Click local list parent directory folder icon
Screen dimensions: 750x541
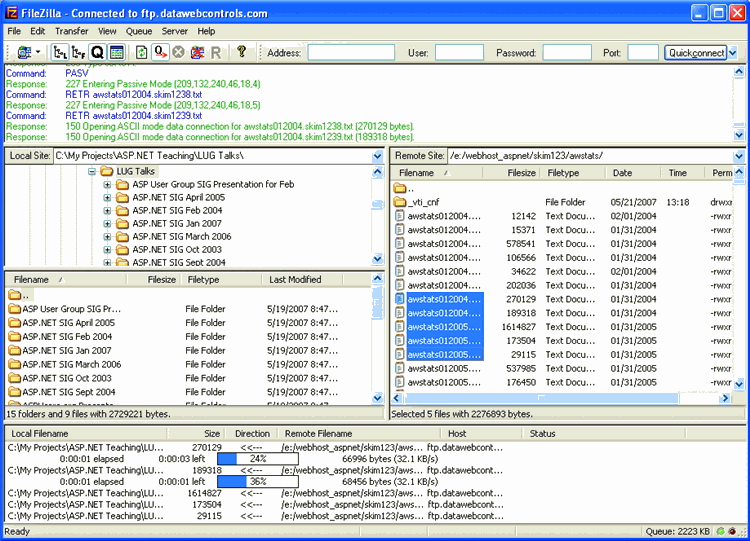point(15,295)
